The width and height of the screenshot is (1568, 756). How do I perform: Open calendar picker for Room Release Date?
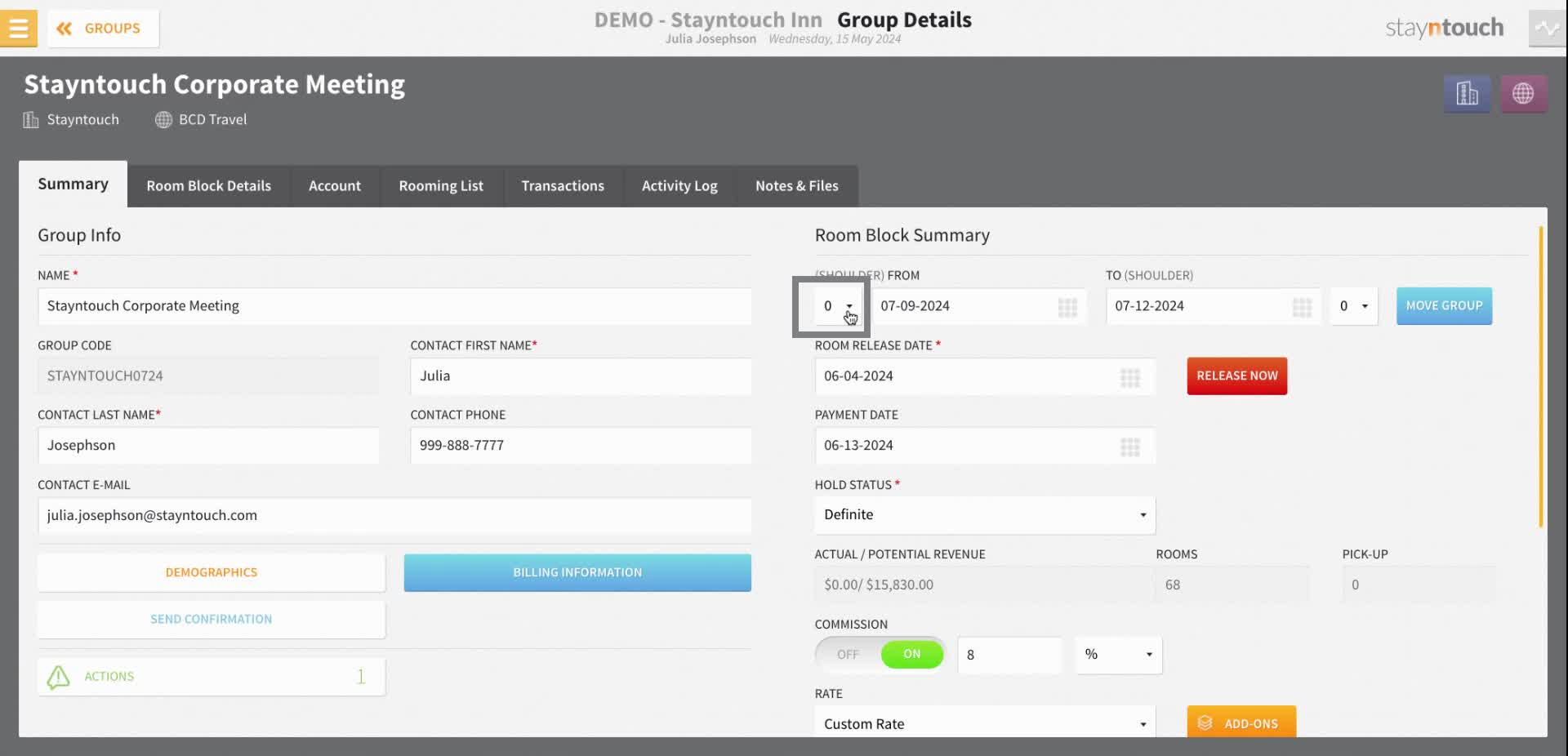click(x=1130, y=377)
